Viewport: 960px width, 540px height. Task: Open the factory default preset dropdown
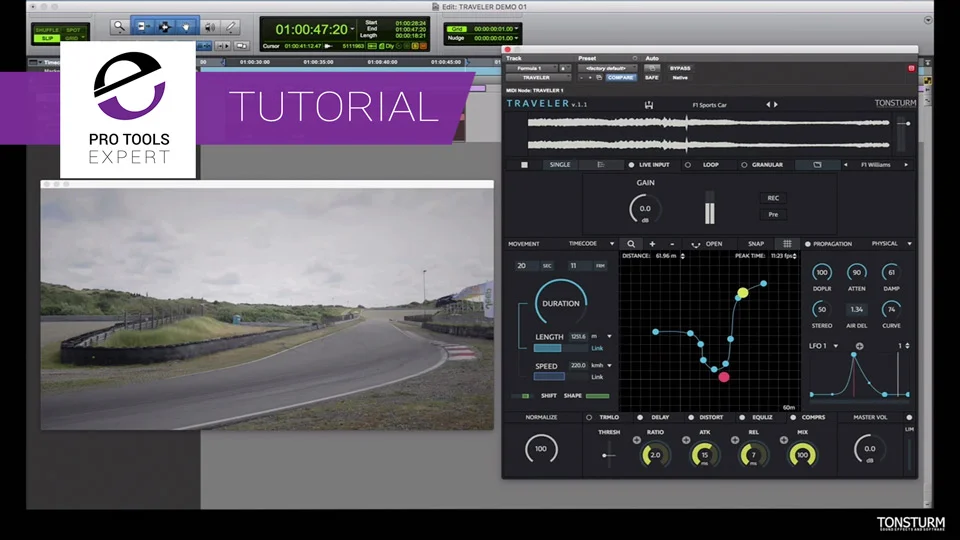coord(607,68)
